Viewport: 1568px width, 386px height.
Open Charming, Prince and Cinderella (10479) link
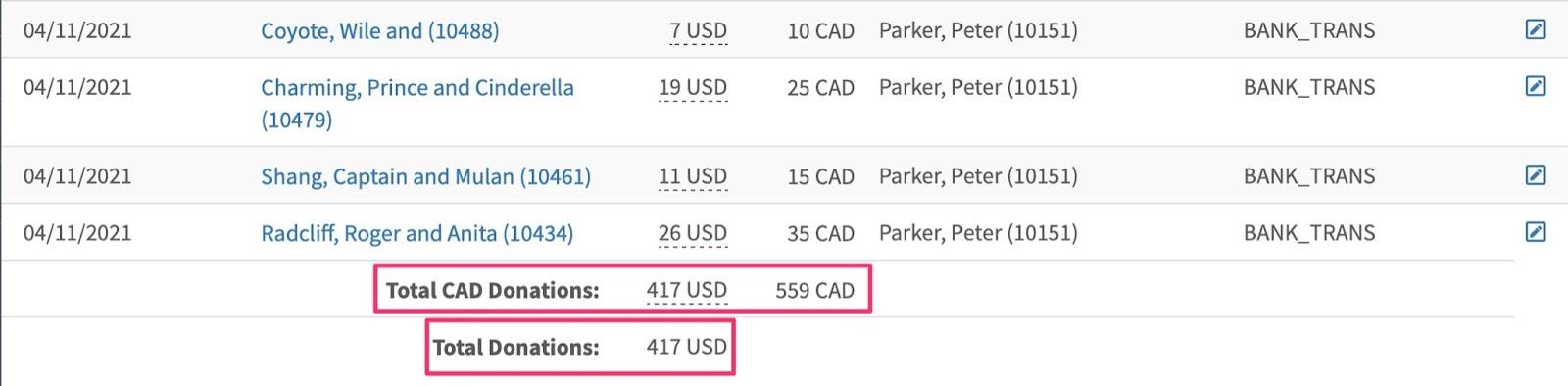pyautogui.click(x=417, y=103)
